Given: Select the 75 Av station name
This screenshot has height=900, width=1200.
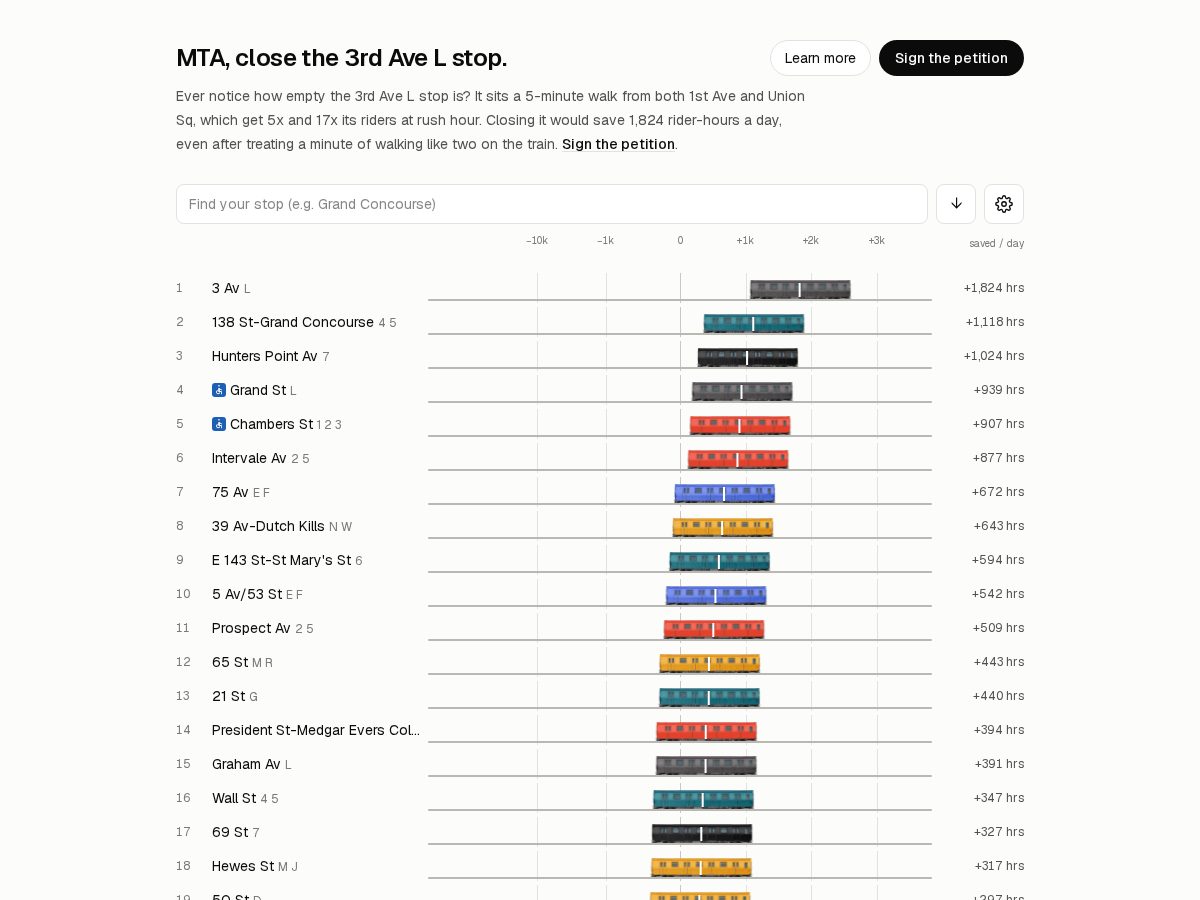Looking at the screenshot, I should (230, 492).
